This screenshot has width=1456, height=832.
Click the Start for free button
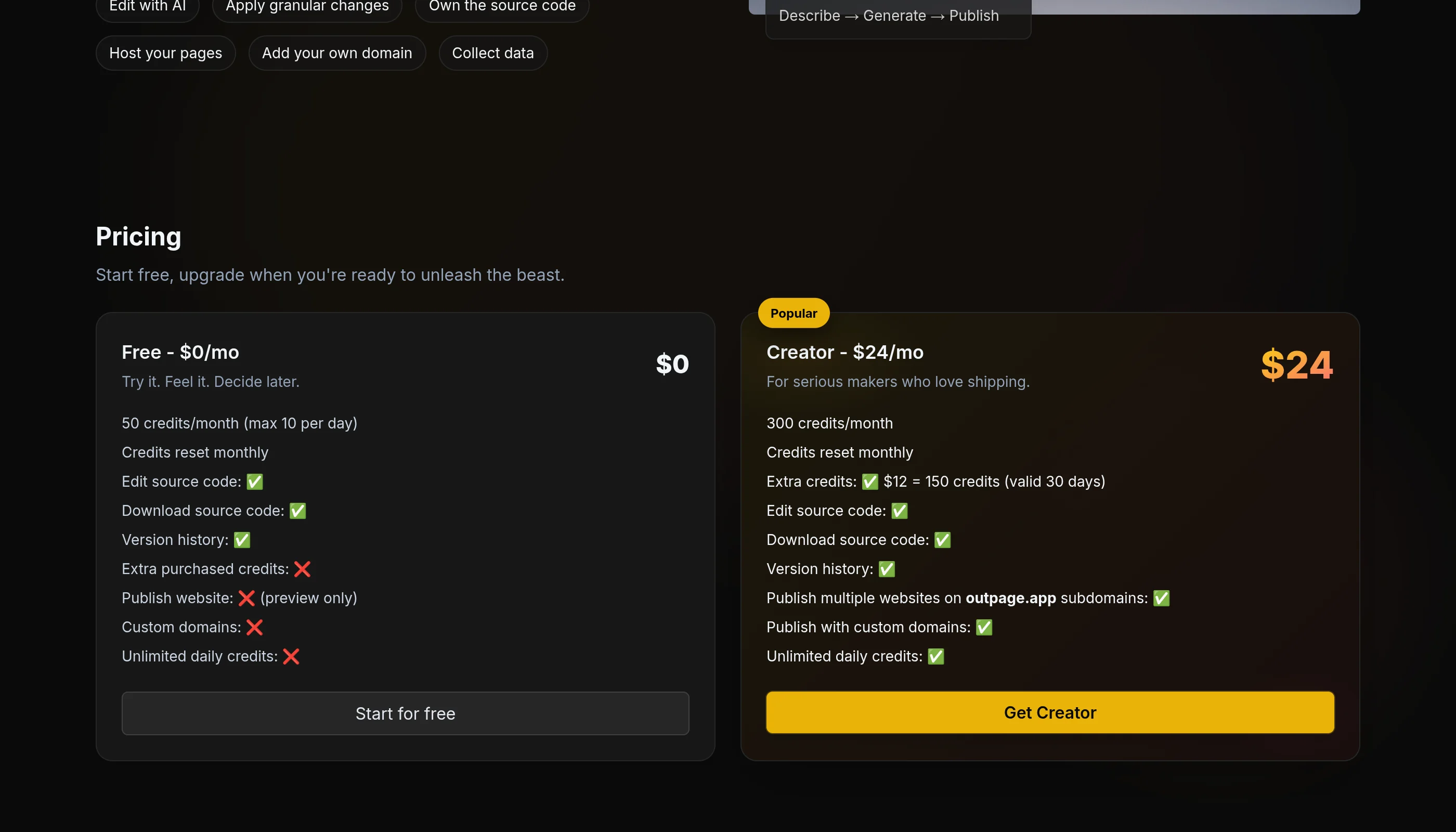[x=405, y=713]
